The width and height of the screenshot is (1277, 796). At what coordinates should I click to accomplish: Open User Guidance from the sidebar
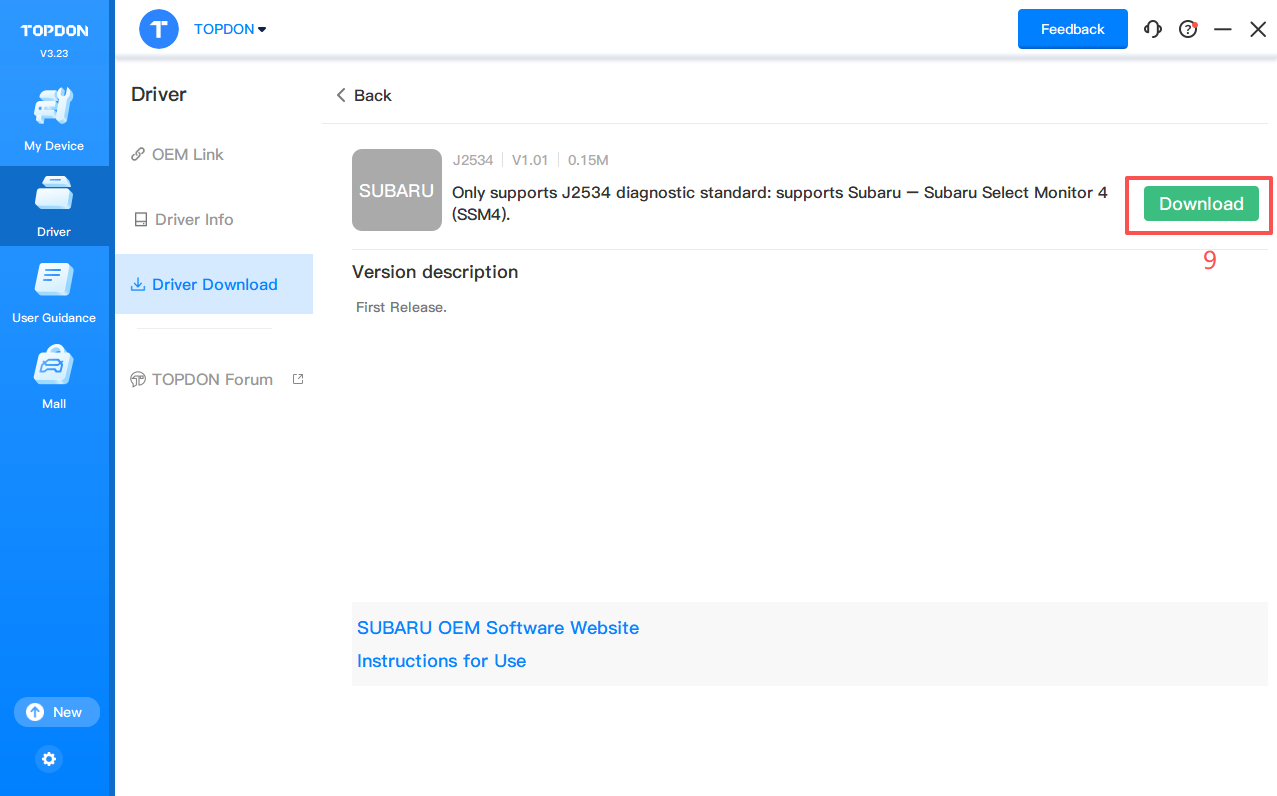pyautogui.click(x=54, y=281)
